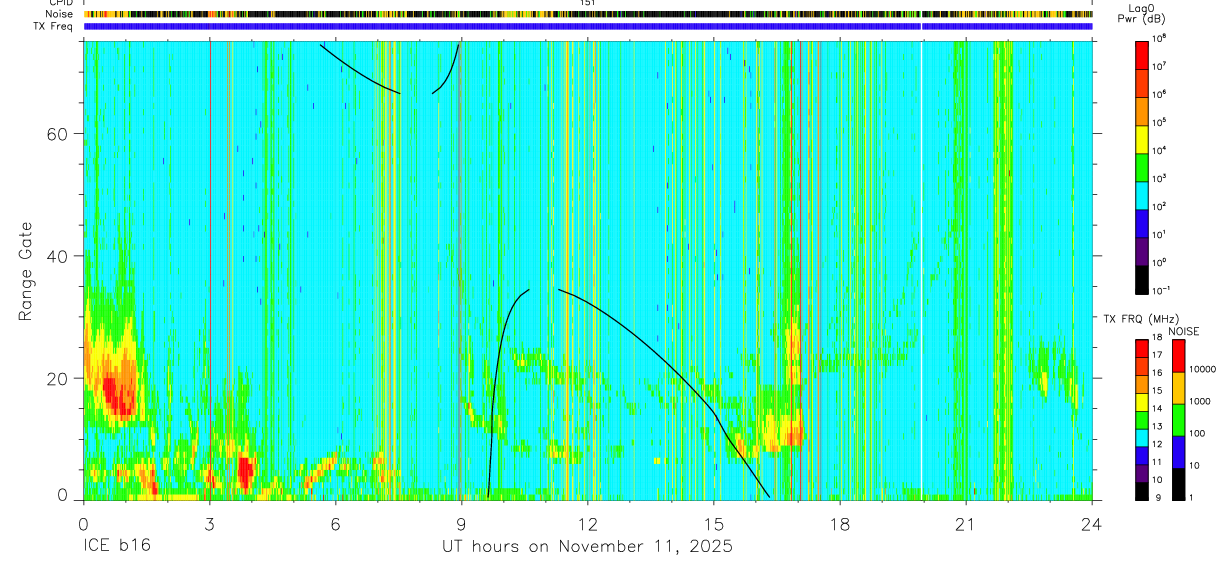1228x567 pixels.
Task: Click the 'Lag0 Pwr (dB)' colorbar title
Action: pos(1141,14)
